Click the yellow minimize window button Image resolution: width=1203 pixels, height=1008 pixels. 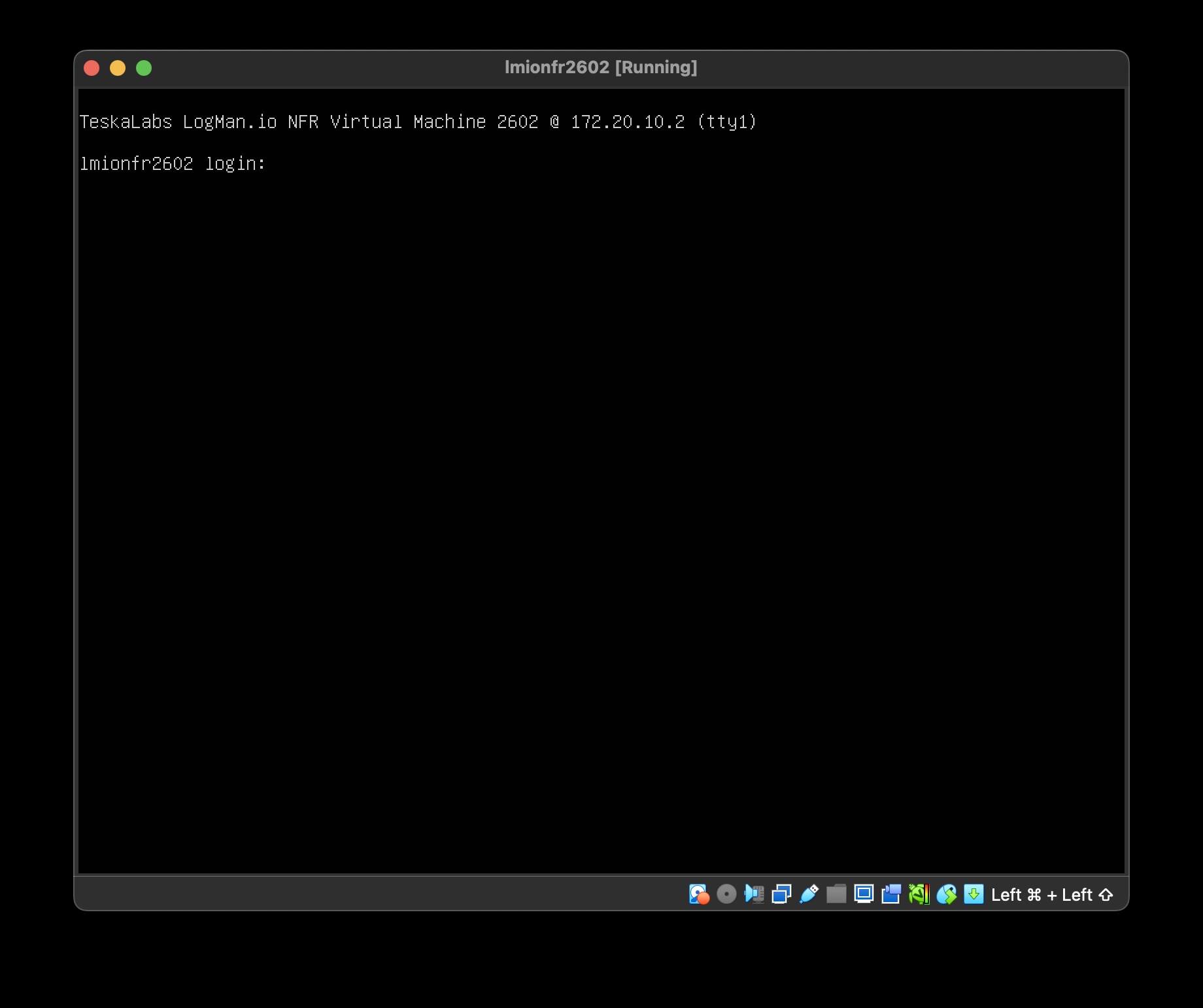(118, 67)
